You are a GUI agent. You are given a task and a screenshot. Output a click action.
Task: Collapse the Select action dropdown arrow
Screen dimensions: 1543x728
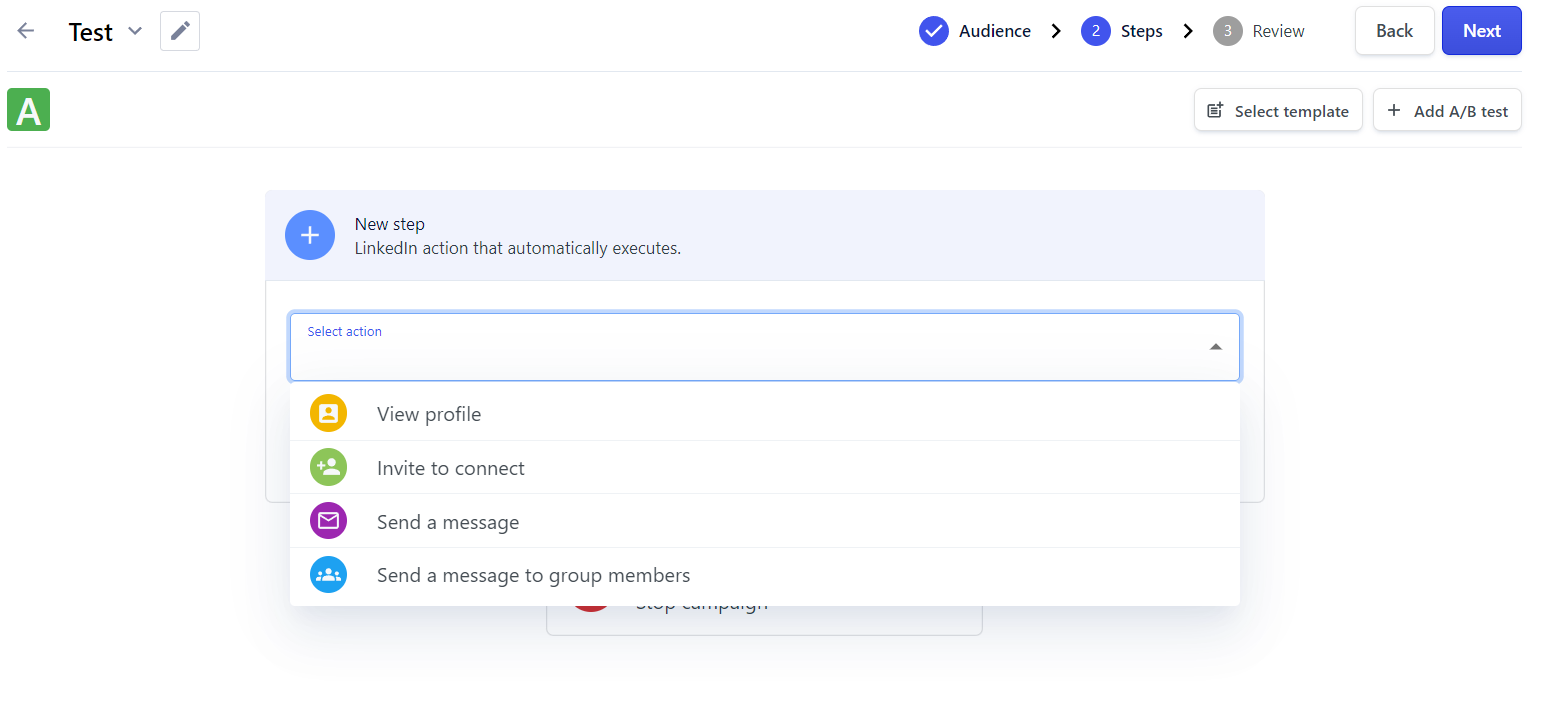(x=1215, y=347)
